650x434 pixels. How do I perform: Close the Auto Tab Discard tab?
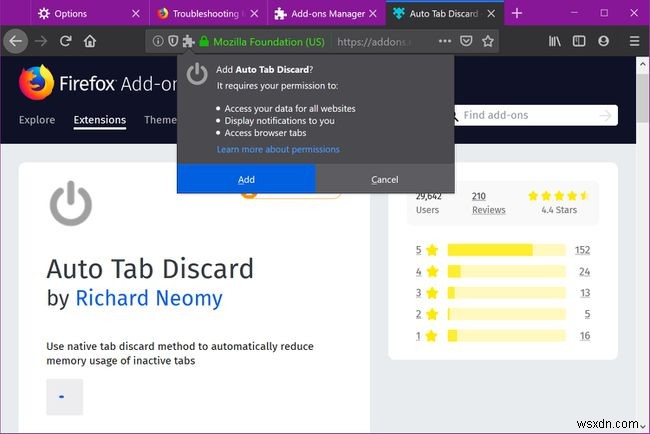pos(491,14)
